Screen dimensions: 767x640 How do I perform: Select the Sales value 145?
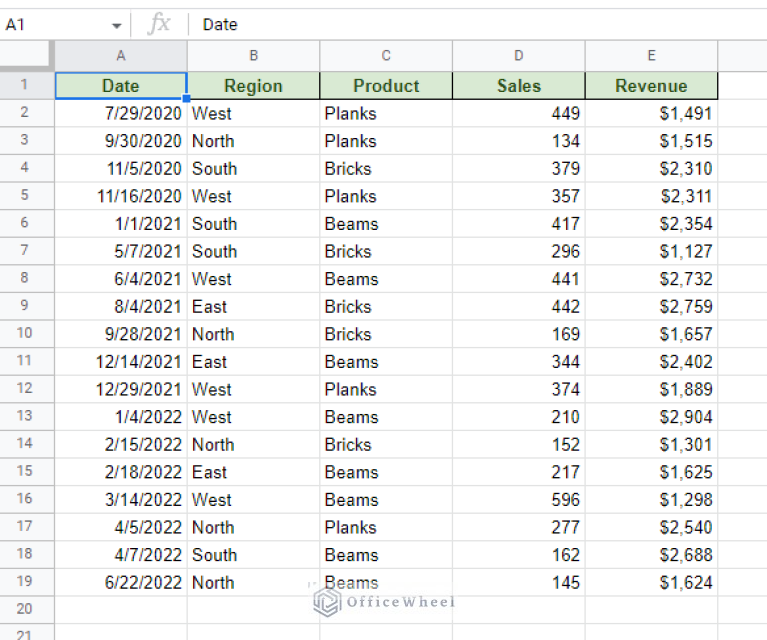[x=519, y=583]
